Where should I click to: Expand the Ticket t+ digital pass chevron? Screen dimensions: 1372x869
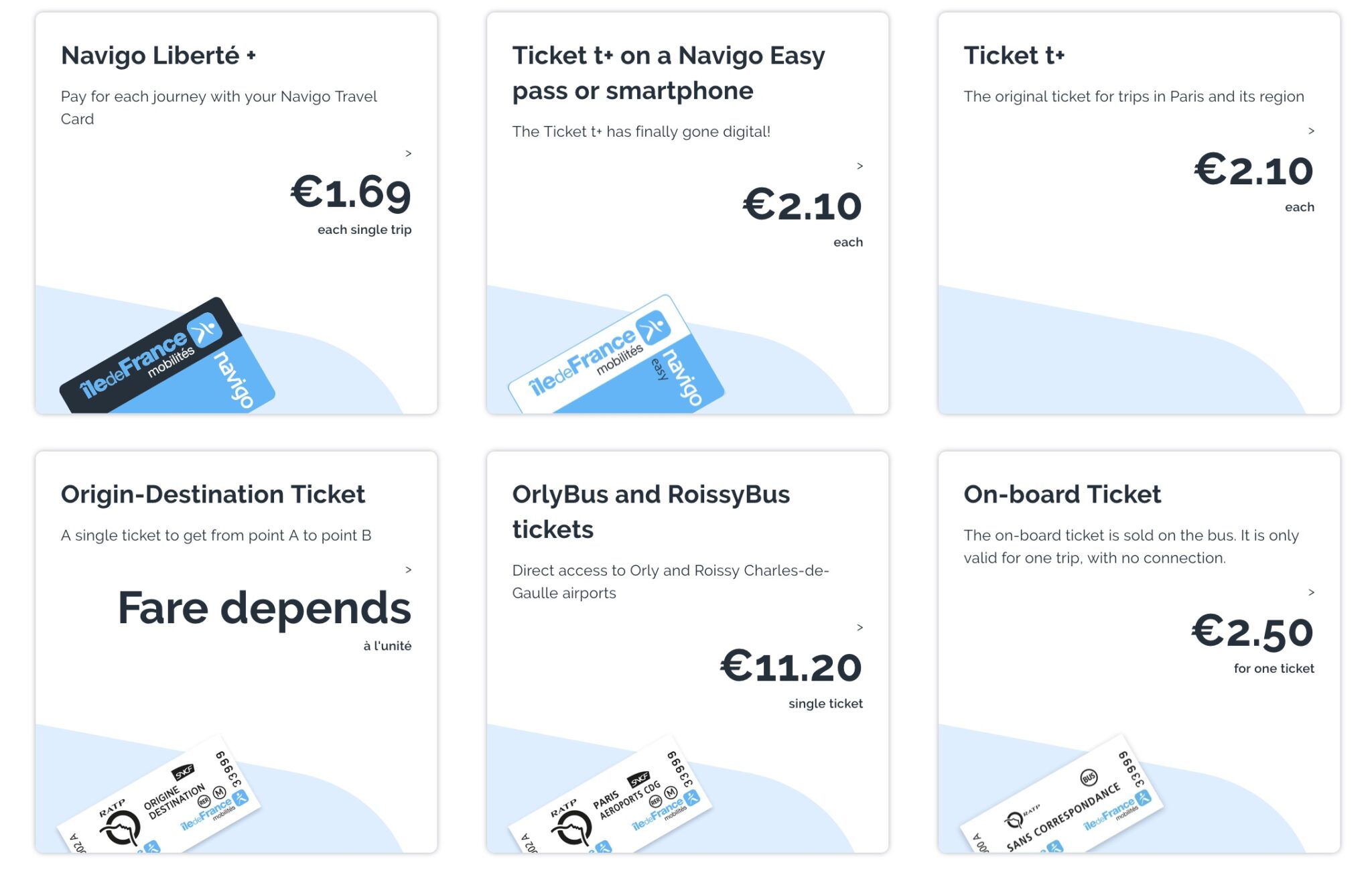[x=860, y=165]
